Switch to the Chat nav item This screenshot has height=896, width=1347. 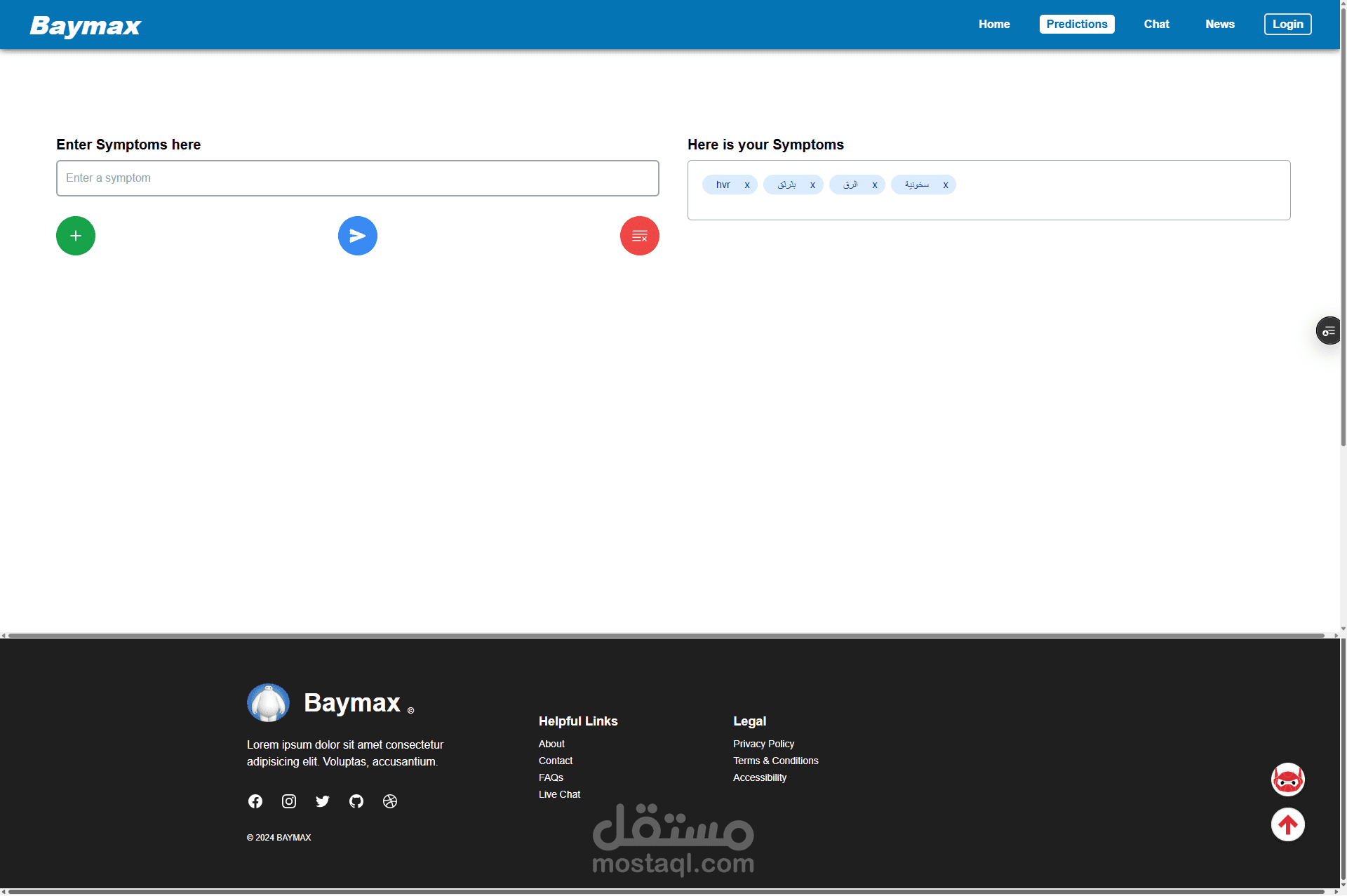1156,24
